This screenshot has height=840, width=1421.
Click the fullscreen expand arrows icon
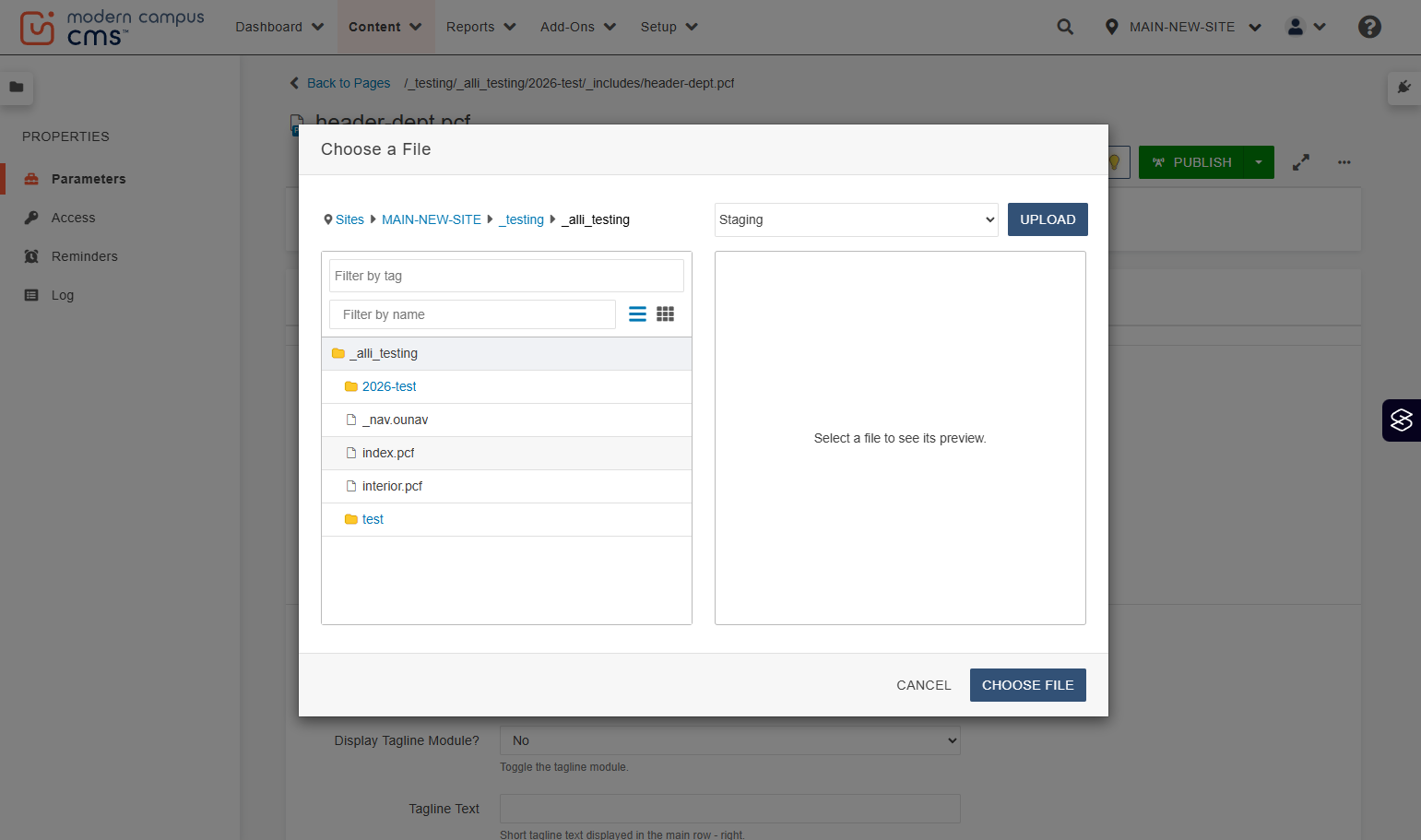(x=1301, y=162)
